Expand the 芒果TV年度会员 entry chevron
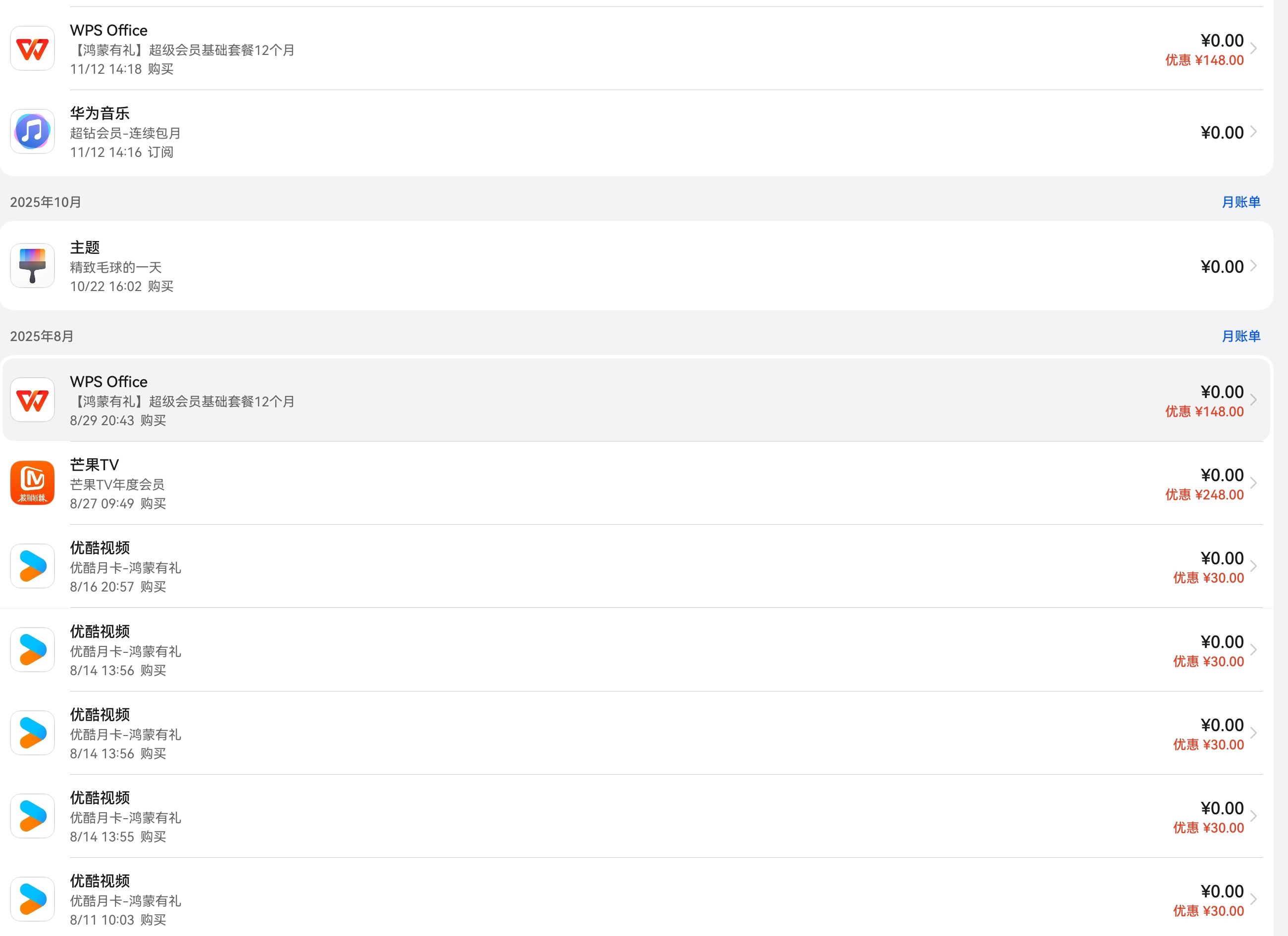 pyautogui.click(x=1253, y=483)
